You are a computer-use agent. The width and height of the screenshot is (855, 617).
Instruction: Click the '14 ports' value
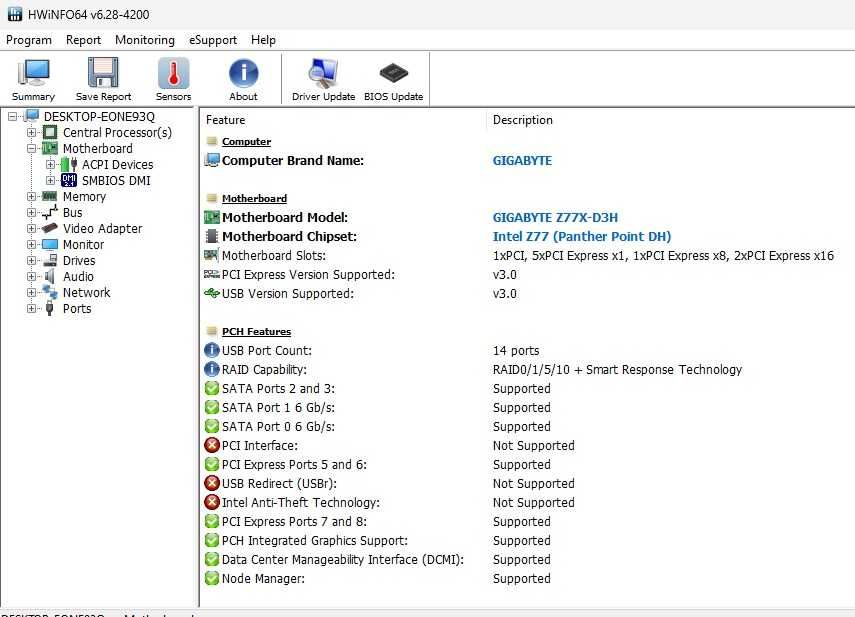point(516,350)
